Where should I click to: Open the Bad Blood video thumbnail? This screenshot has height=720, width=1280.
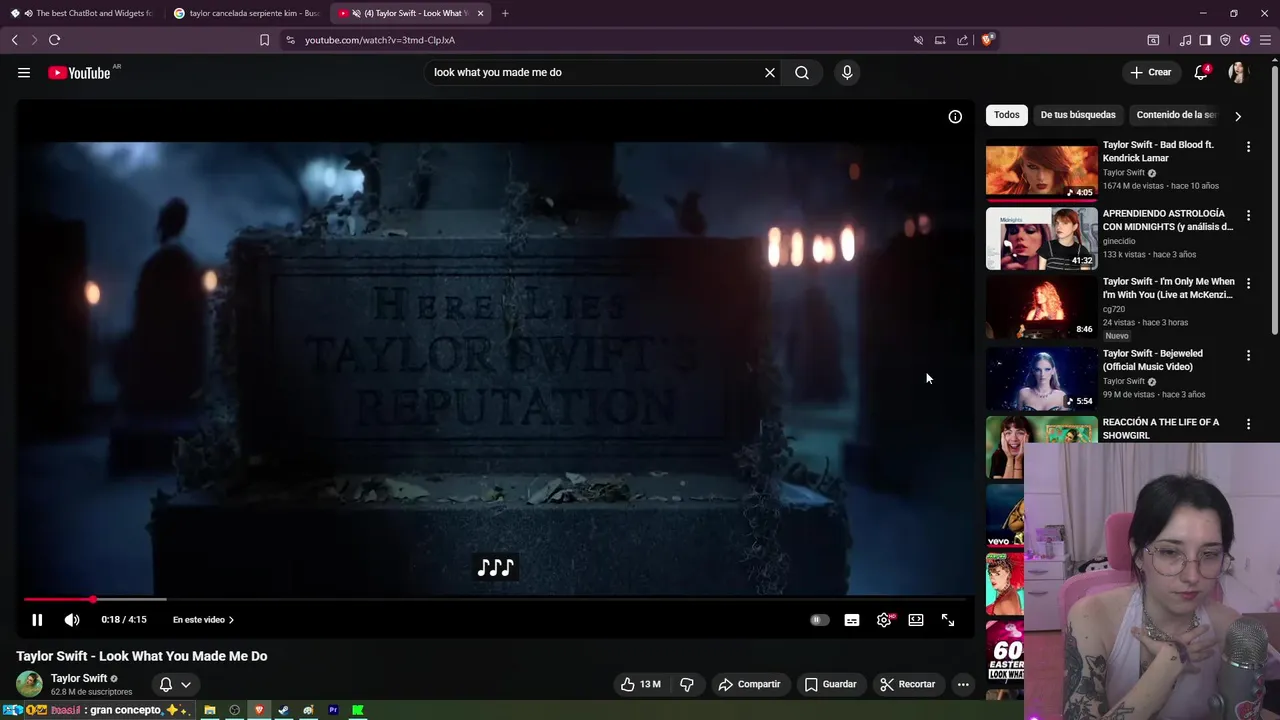coord(1042,170)
